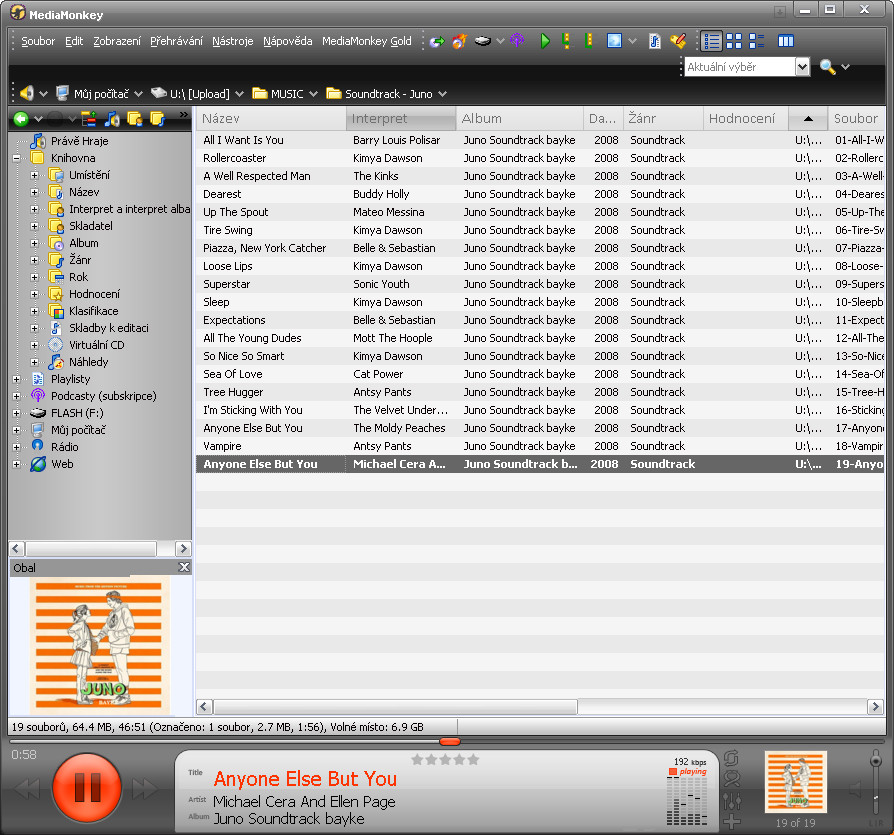This screenshot has width=894, height=835.
Task: Expand the Umístění tree node
Action: pyautogui.click(x=35, y=175)
